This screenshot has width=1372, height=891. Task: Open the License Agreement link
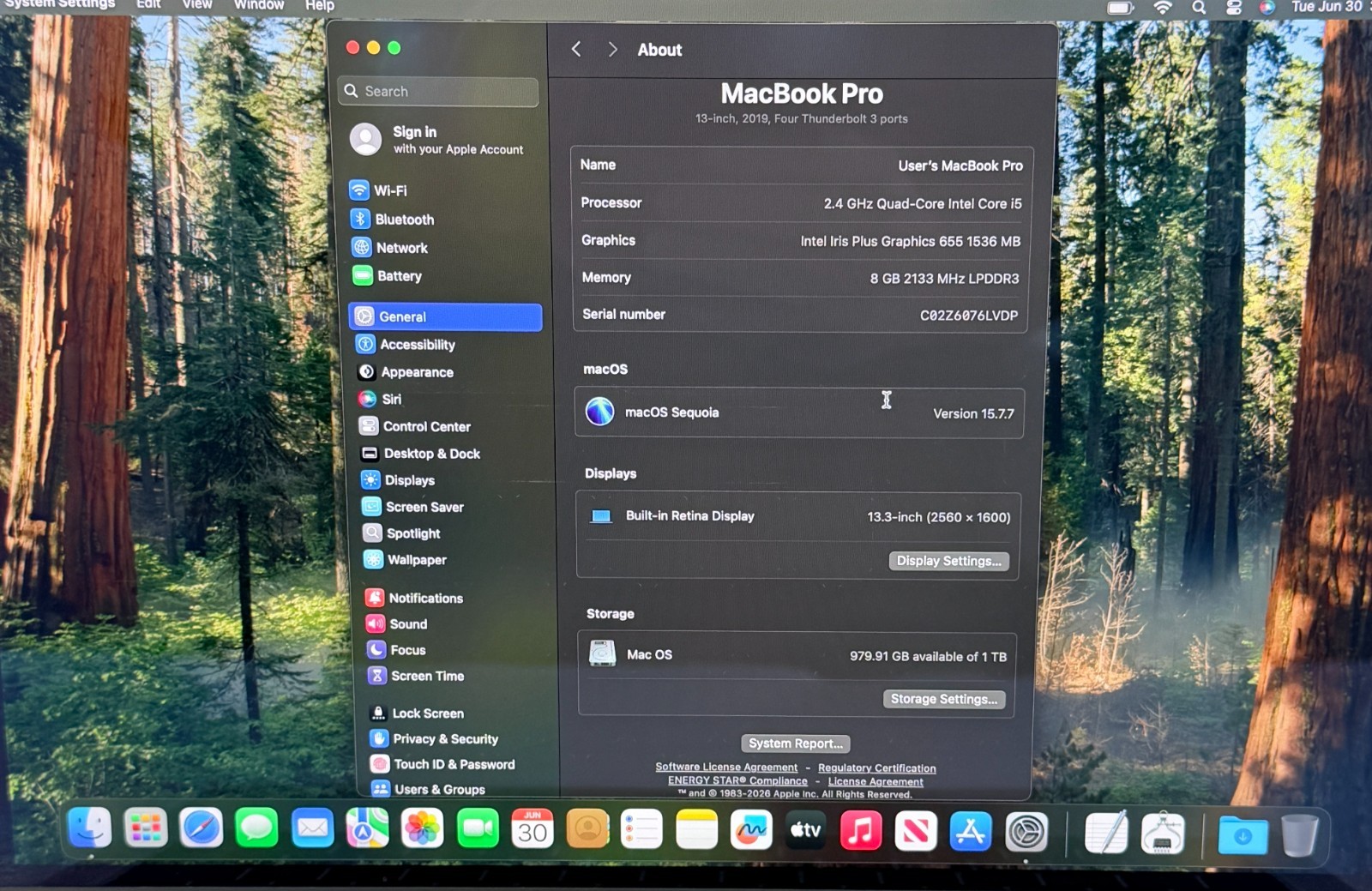(876, 781)
